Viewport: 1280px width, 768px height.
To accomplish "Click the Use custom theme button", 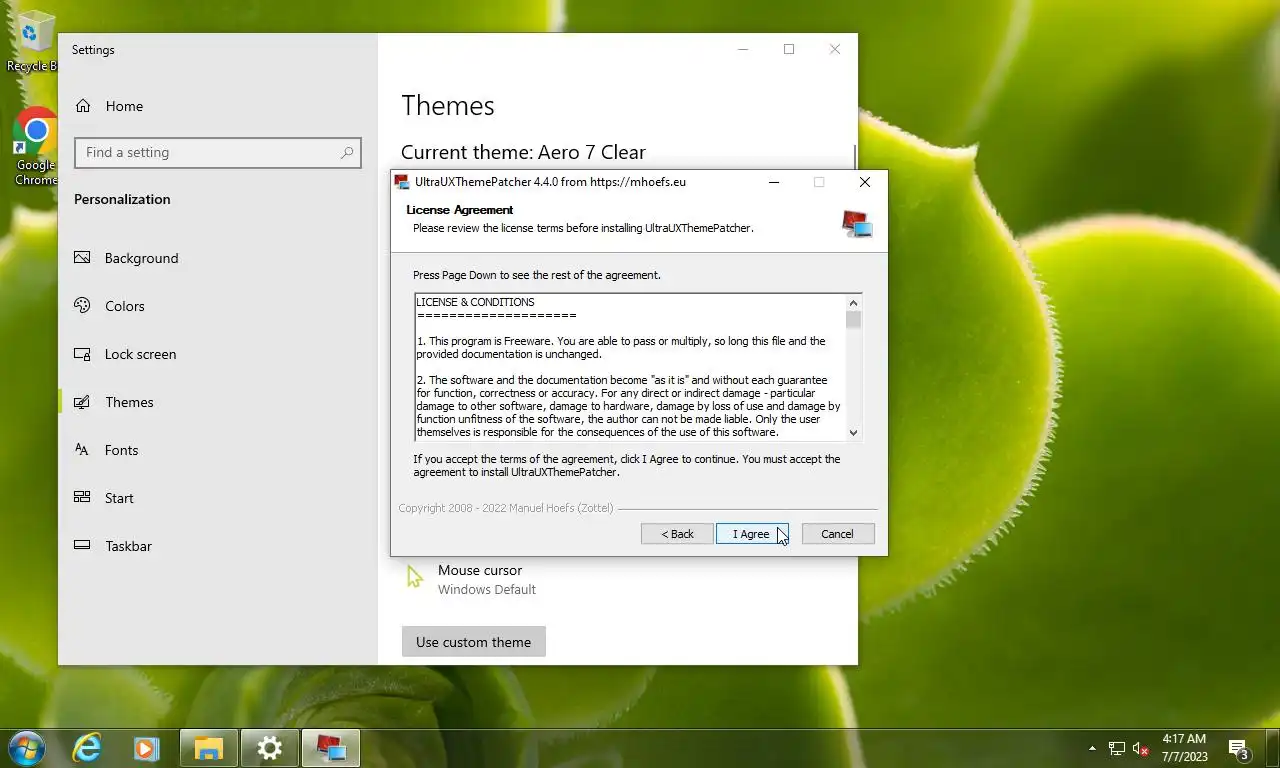I will (474, 642).
